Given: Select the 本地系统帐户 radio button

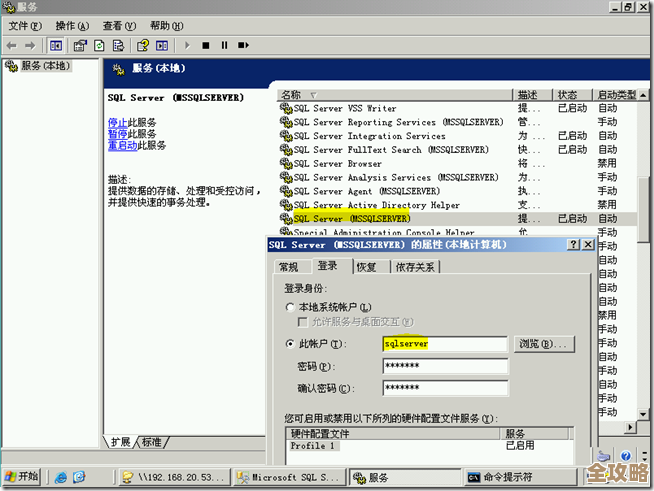Looking at the screenshot, I should click(x=291, y=307).
